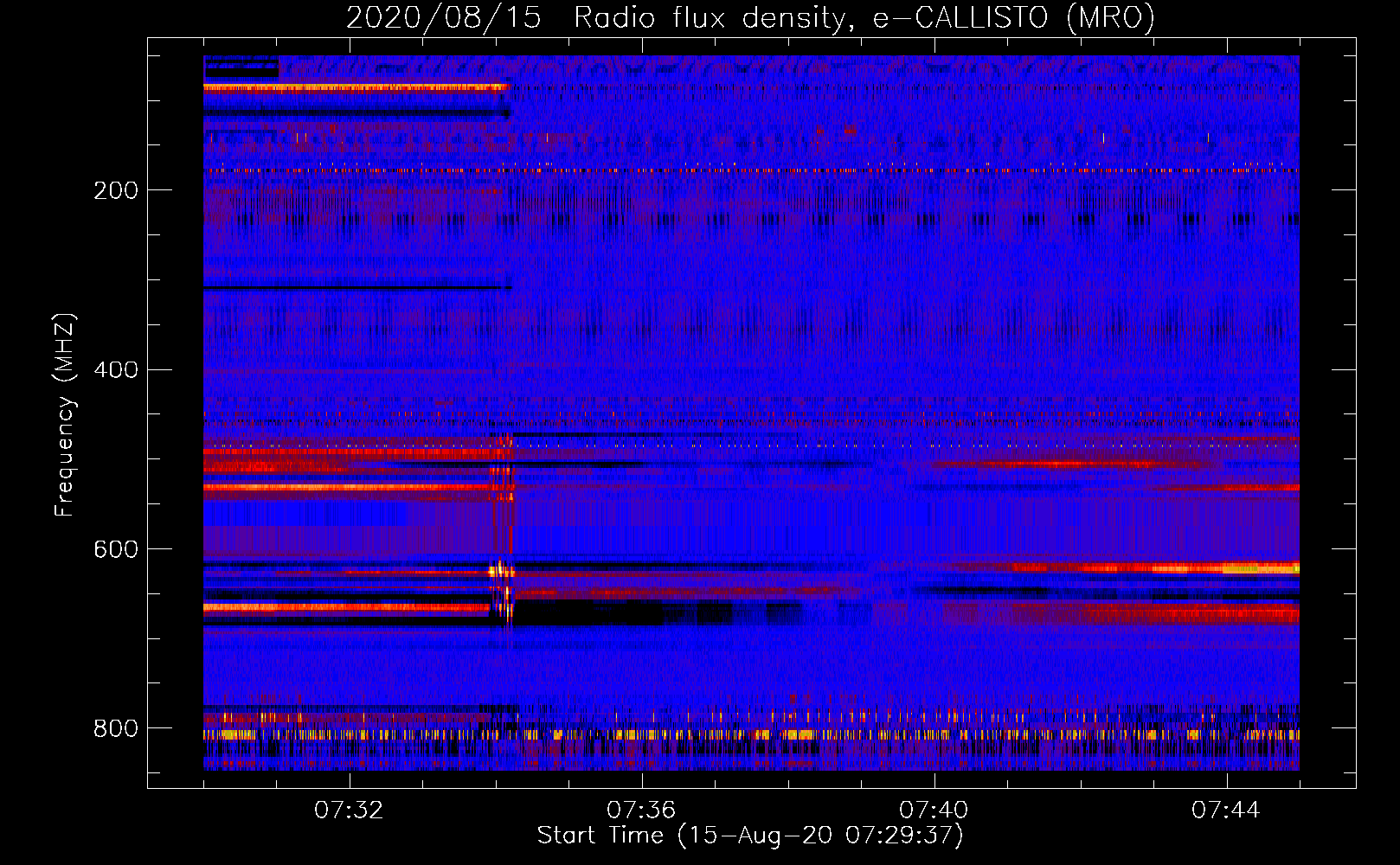The height and width of the screenshot is (865, 1400).
Task: Click the 400 frequency tick label
Action: coord(116,370)
